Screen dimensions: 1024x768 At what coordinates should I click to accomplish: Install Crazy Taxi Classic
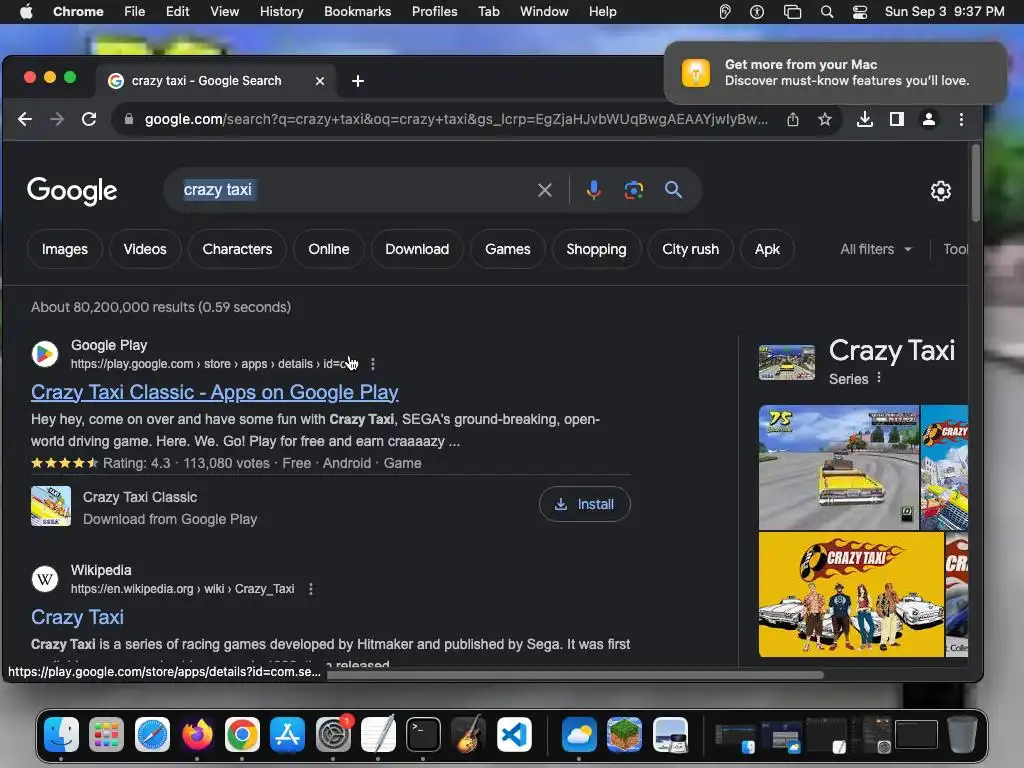tap(584, 504)
